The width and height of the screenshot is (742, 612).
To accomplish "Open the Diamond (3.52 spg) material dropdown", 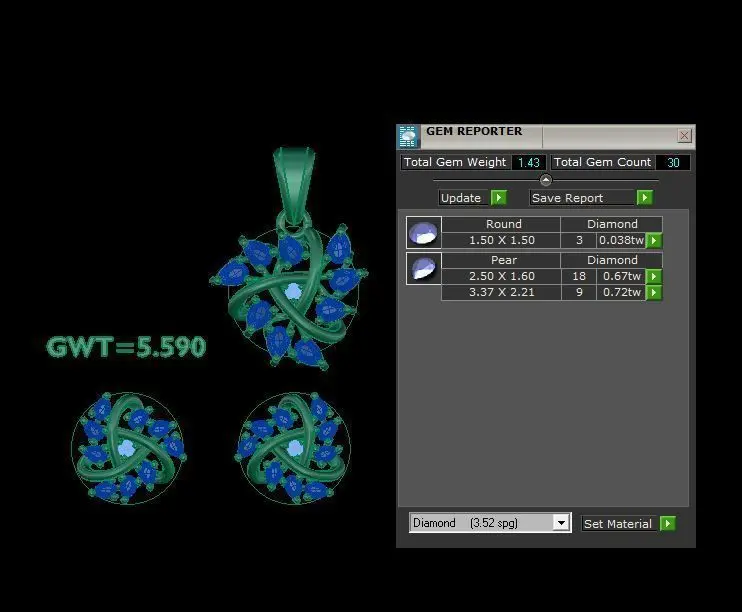I will pyautogui.click(x=490, y=523).
